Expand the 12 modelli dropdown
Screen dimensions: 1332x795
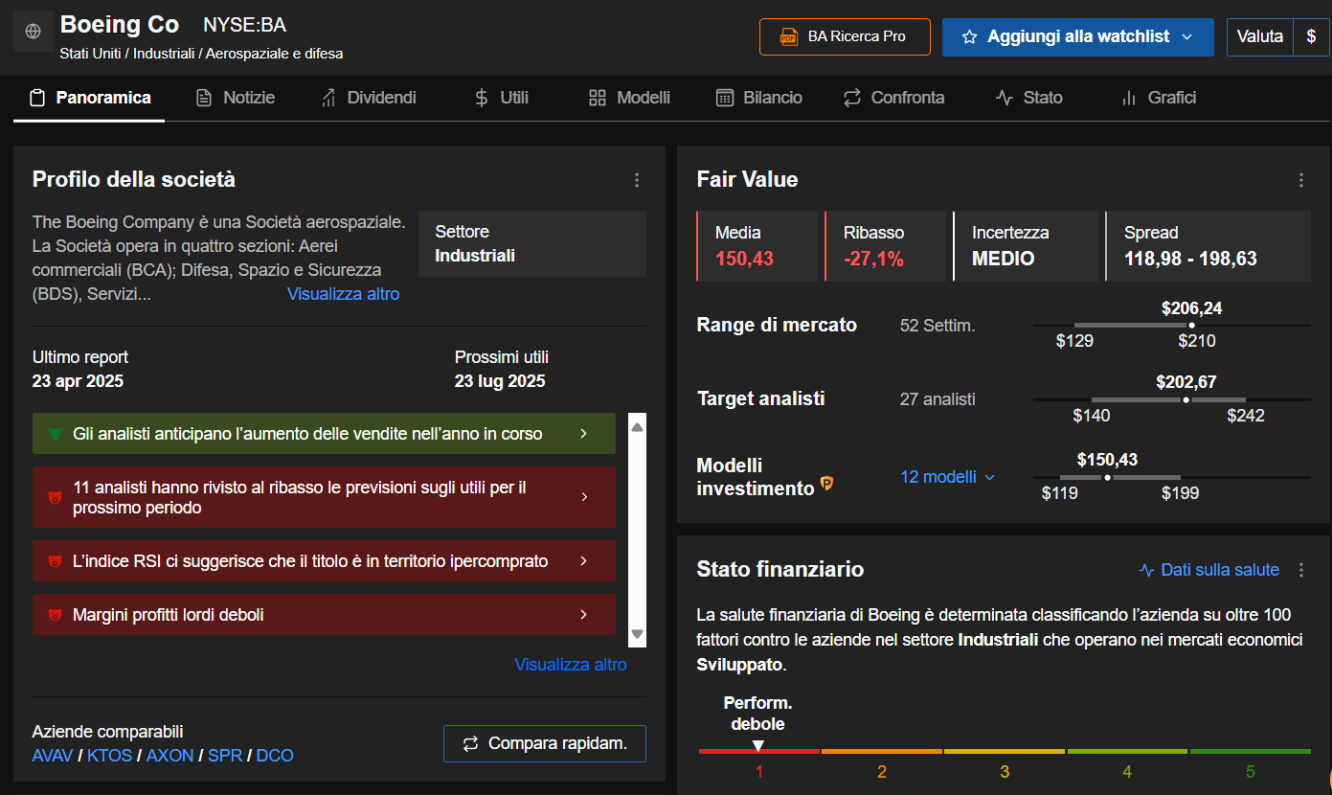(x=990, y=478)
